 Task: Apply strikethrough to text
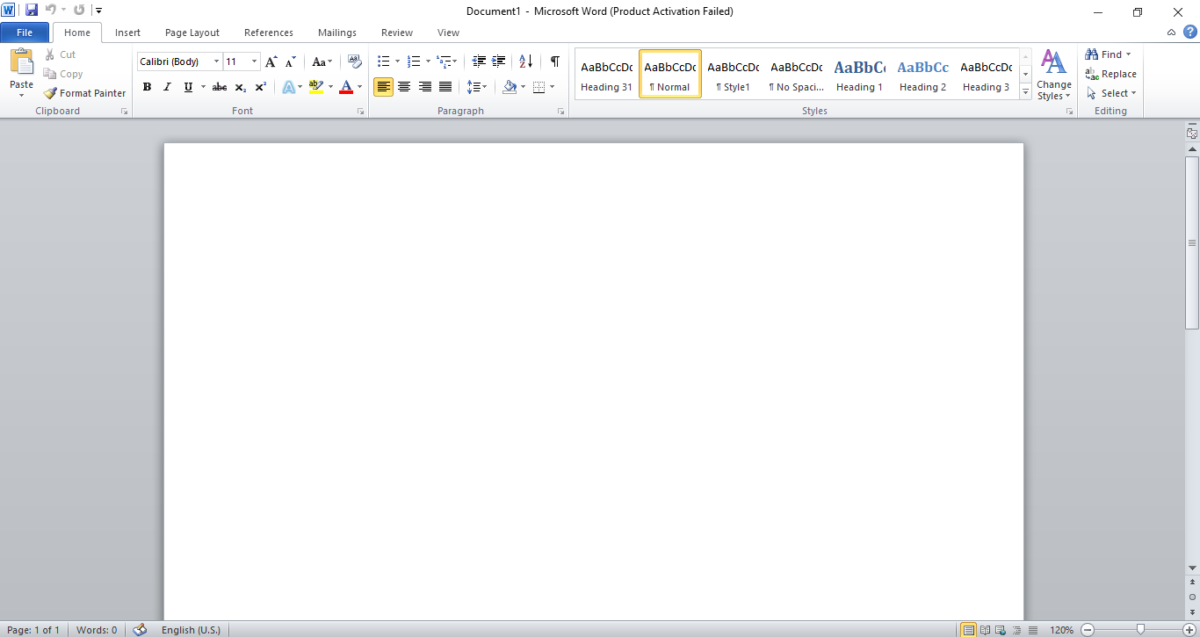point(219,87)
